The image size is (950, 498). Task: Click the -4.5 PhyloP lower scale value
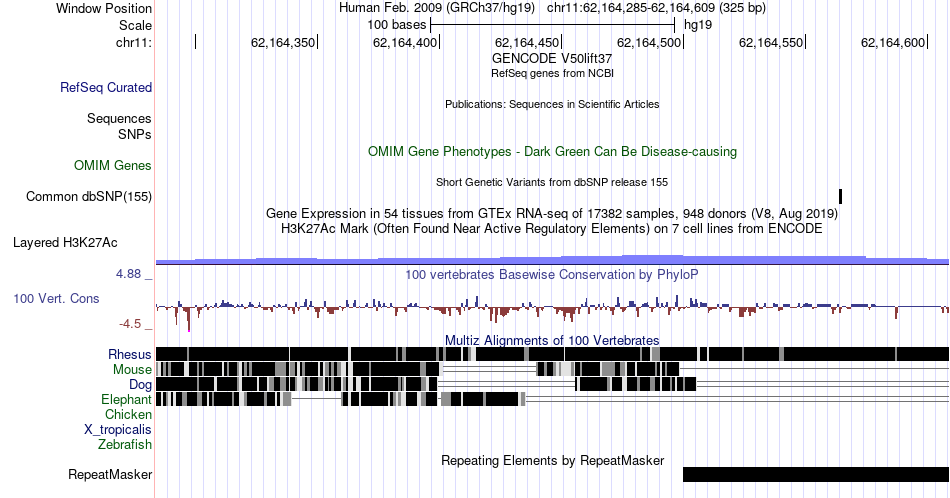point(130,324)
